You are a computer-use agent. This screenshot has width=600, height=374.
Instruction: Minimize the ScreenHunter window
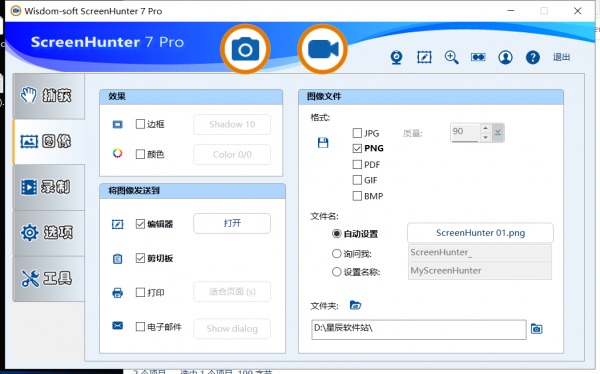[x=511, y=11]
